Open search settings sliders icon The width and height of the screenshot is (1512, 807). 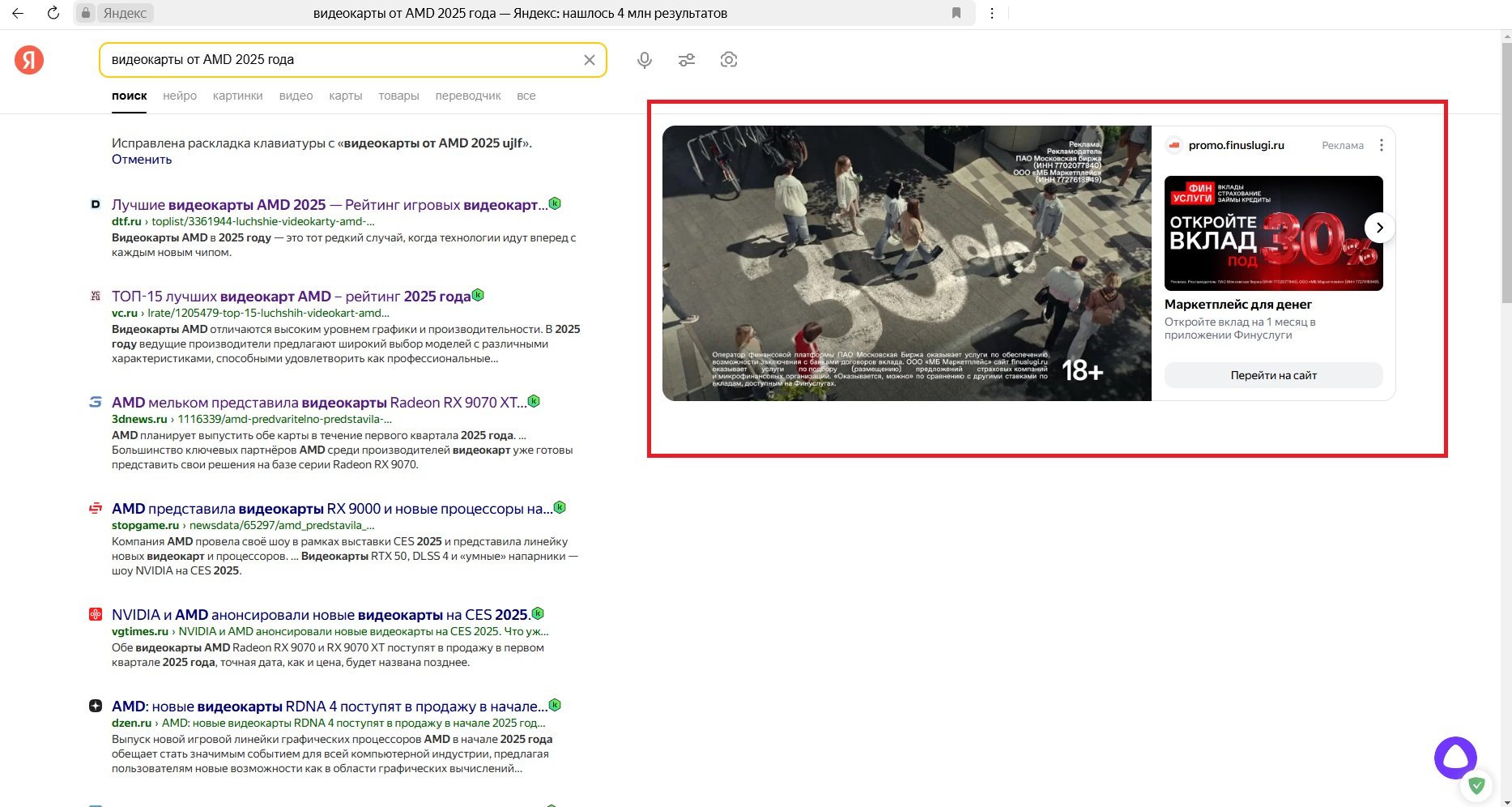point(687,60)
